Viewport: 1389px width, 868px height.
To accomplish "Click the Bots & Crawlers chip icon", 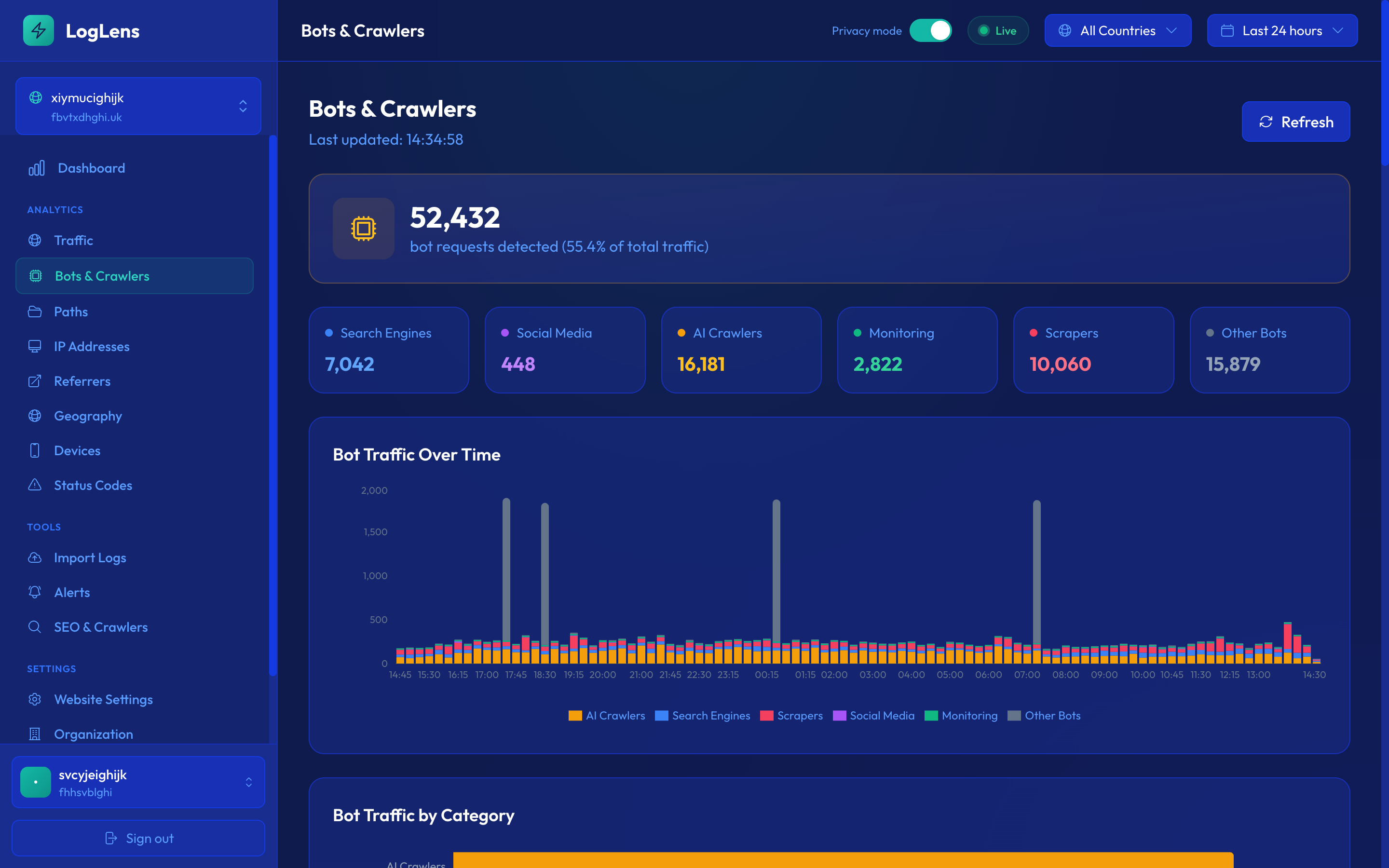I will click(x=36, y=275).
